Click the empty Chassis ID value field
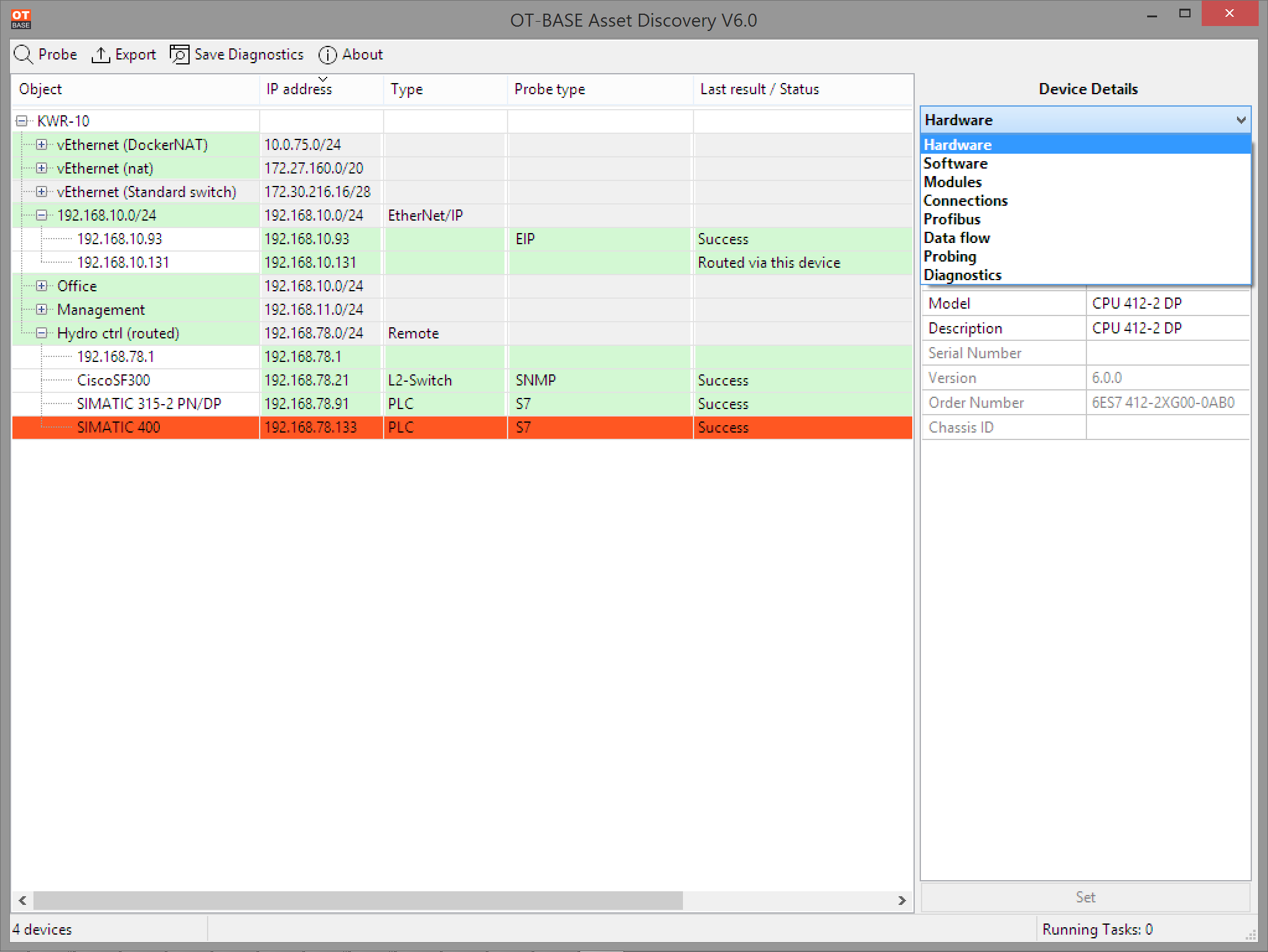The image size is (1268, 952). click(1168, 427)
